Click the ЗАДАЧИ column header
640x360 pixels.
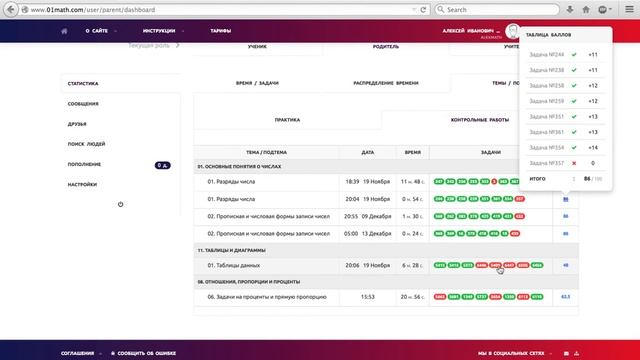491,152
